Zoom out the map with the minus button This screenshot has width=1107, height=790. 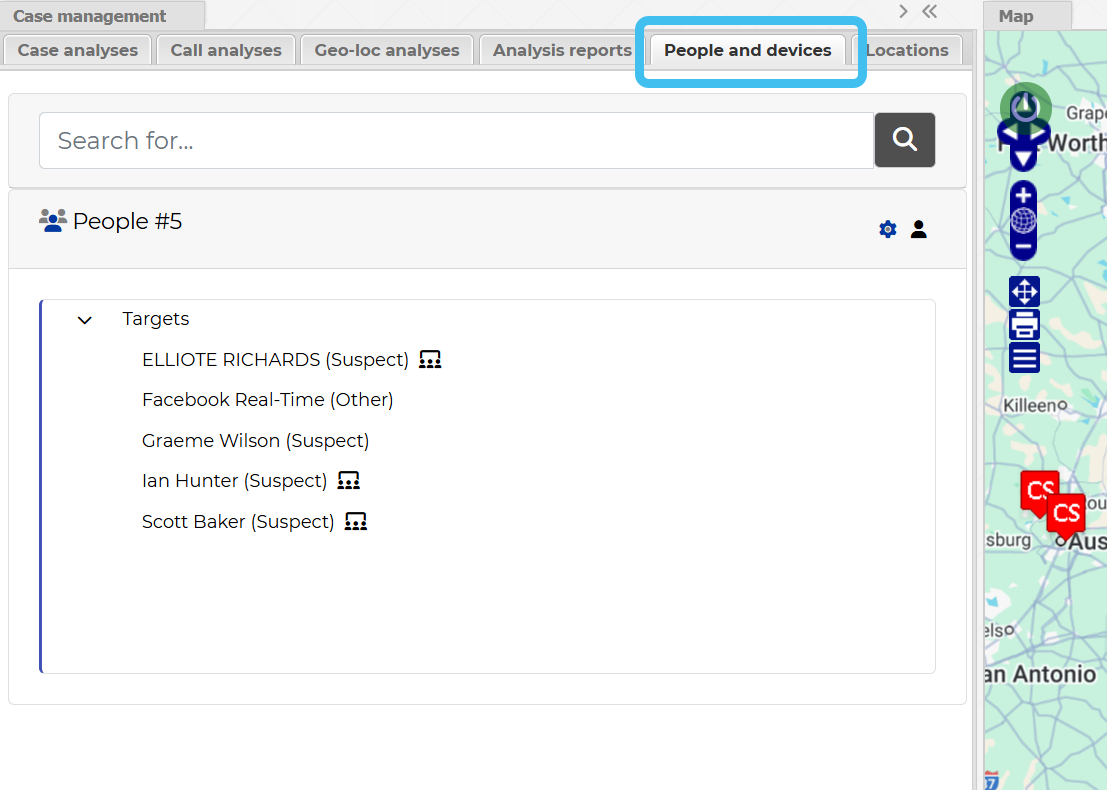click(1023, 246)
